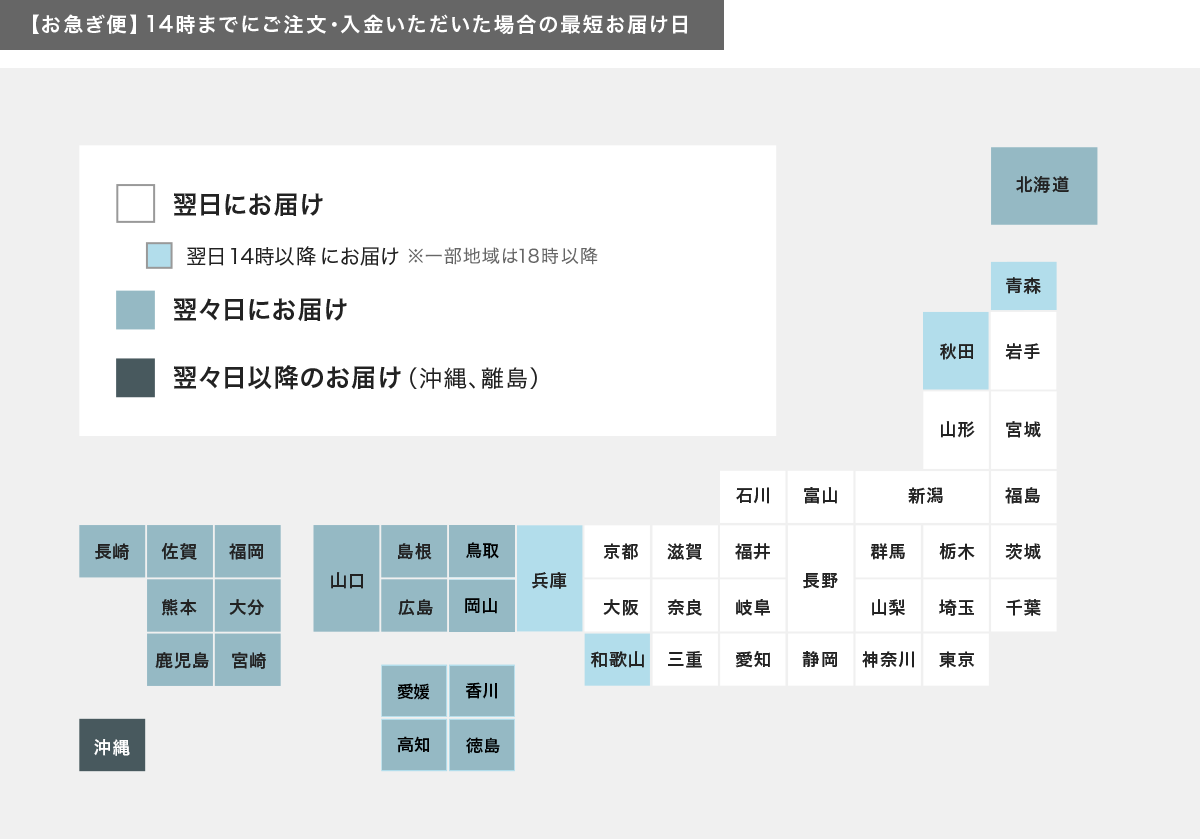1200x839 pixels.
Task: Select the 大阪 prefecture tile
Action: pos(617,606)
